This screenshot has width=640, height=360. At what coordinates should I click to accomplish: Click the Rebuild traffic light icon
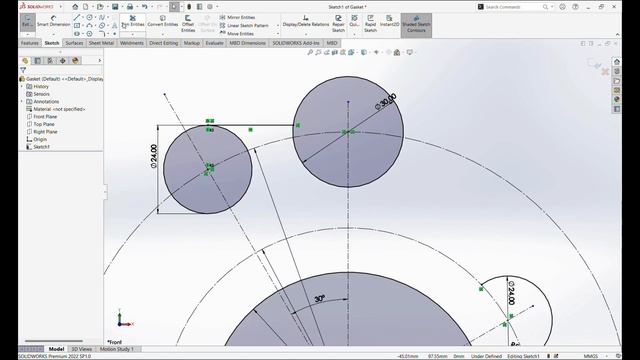point(189,7)
